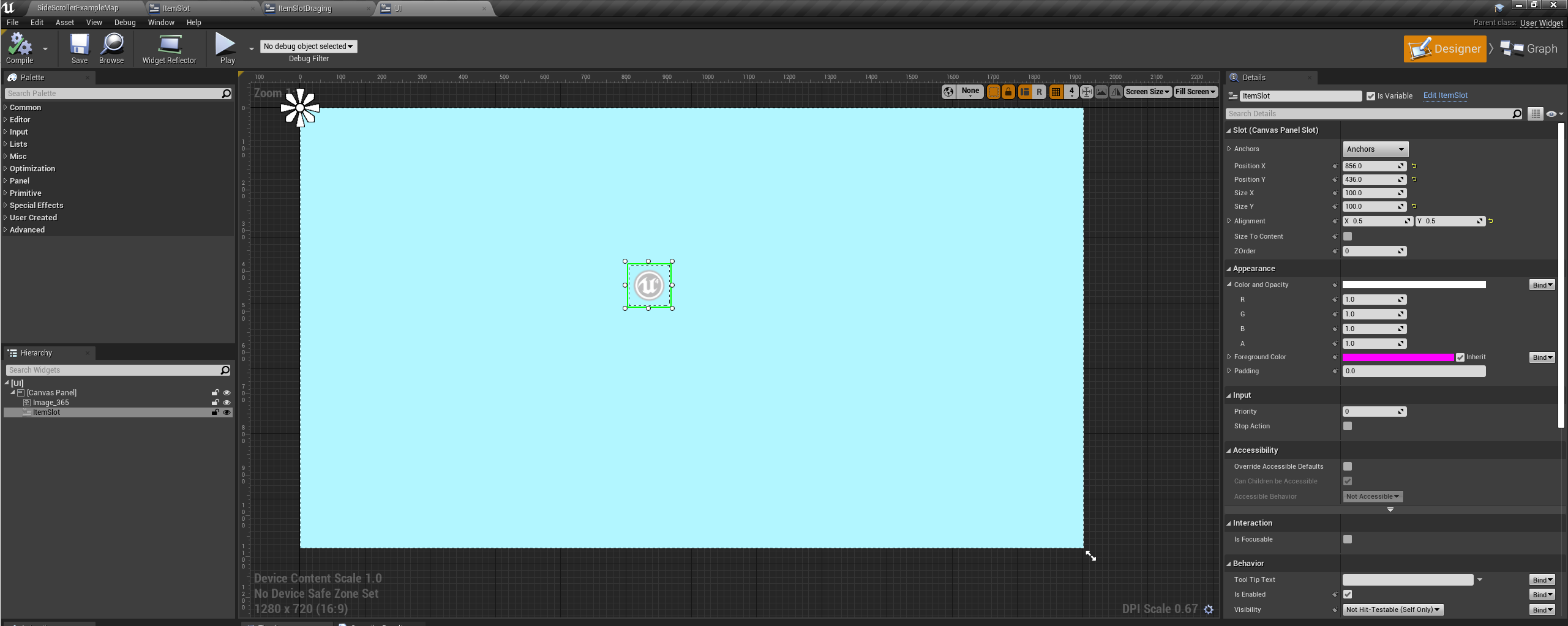Click Bind next to Color and Opacity
The height and width of the screenshot is (626, 1568).
1542,285
